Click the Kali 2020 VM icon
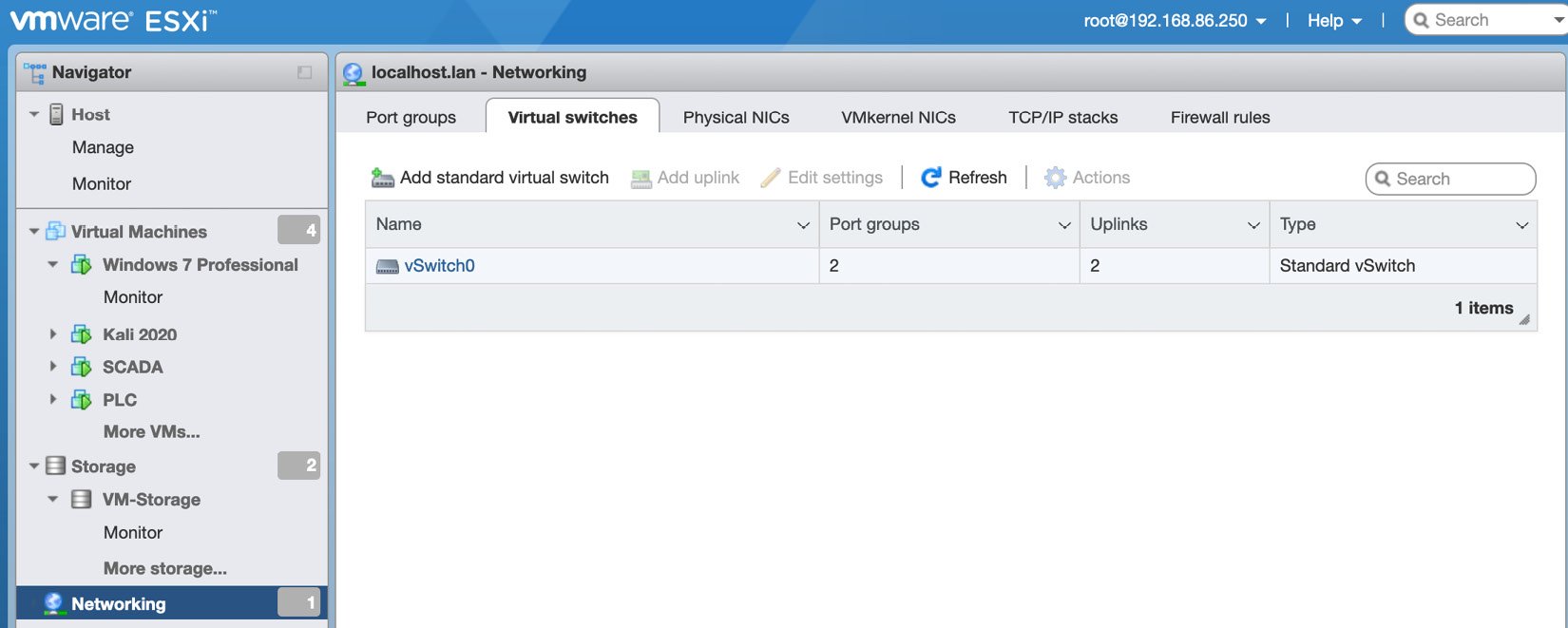The width and height of the screenshot is (1568, 628). coord(82,334)
